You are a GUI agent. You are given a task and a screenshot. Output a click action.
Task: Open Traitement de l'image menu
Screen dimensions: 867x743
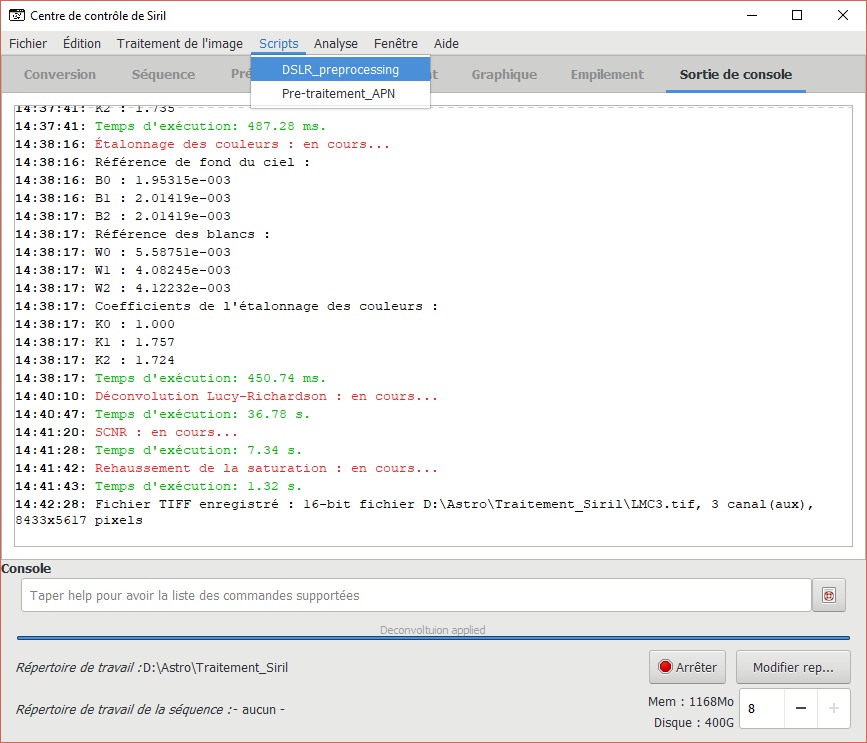(x=180, y=44)
